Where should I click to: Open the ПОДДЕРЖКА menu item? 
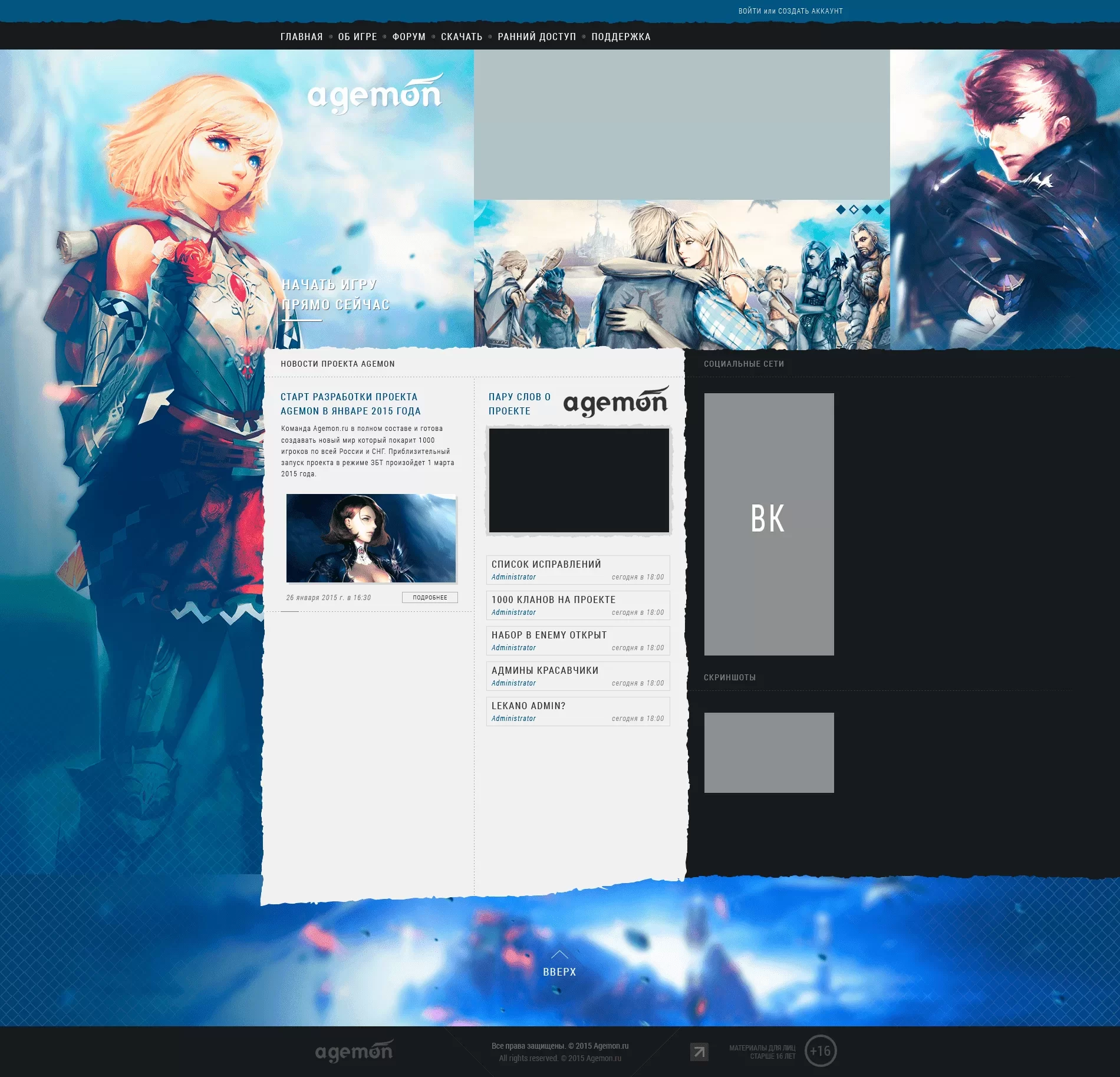[621, 37]
